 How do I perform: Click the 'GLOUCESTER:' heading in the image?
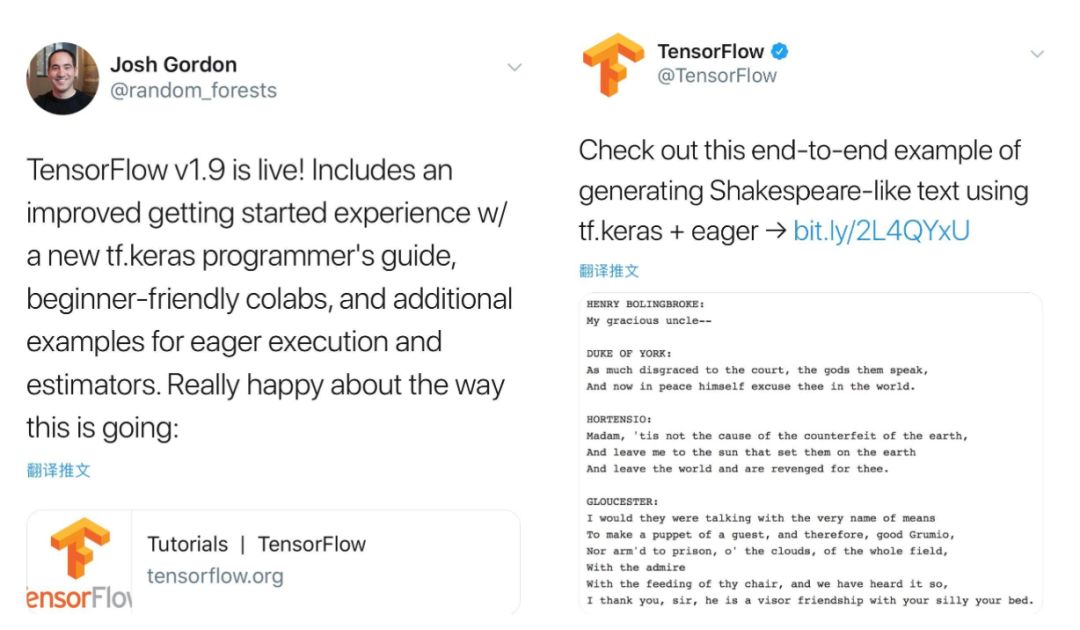[x=624, y=501]
